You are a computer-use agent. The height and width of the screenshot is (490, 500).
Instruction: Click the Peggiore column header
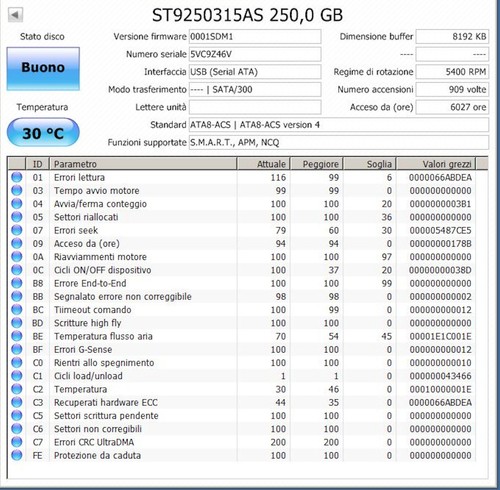click(317, 164)
